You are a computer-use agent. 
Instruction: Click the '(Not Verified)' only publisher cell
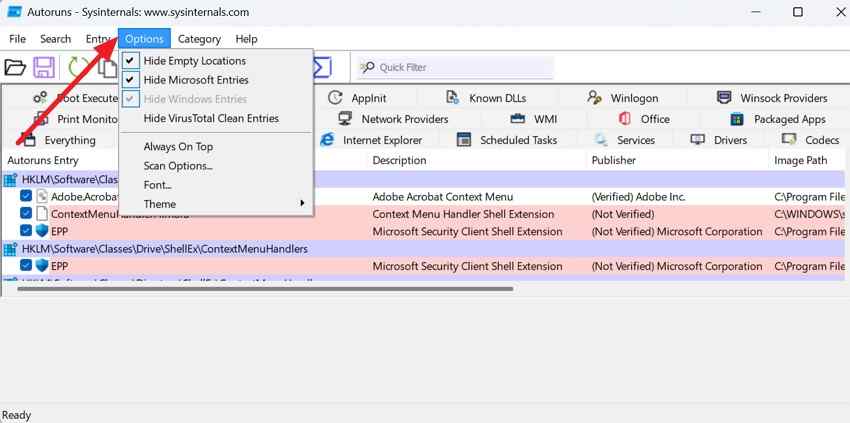[x=622, y=214]
